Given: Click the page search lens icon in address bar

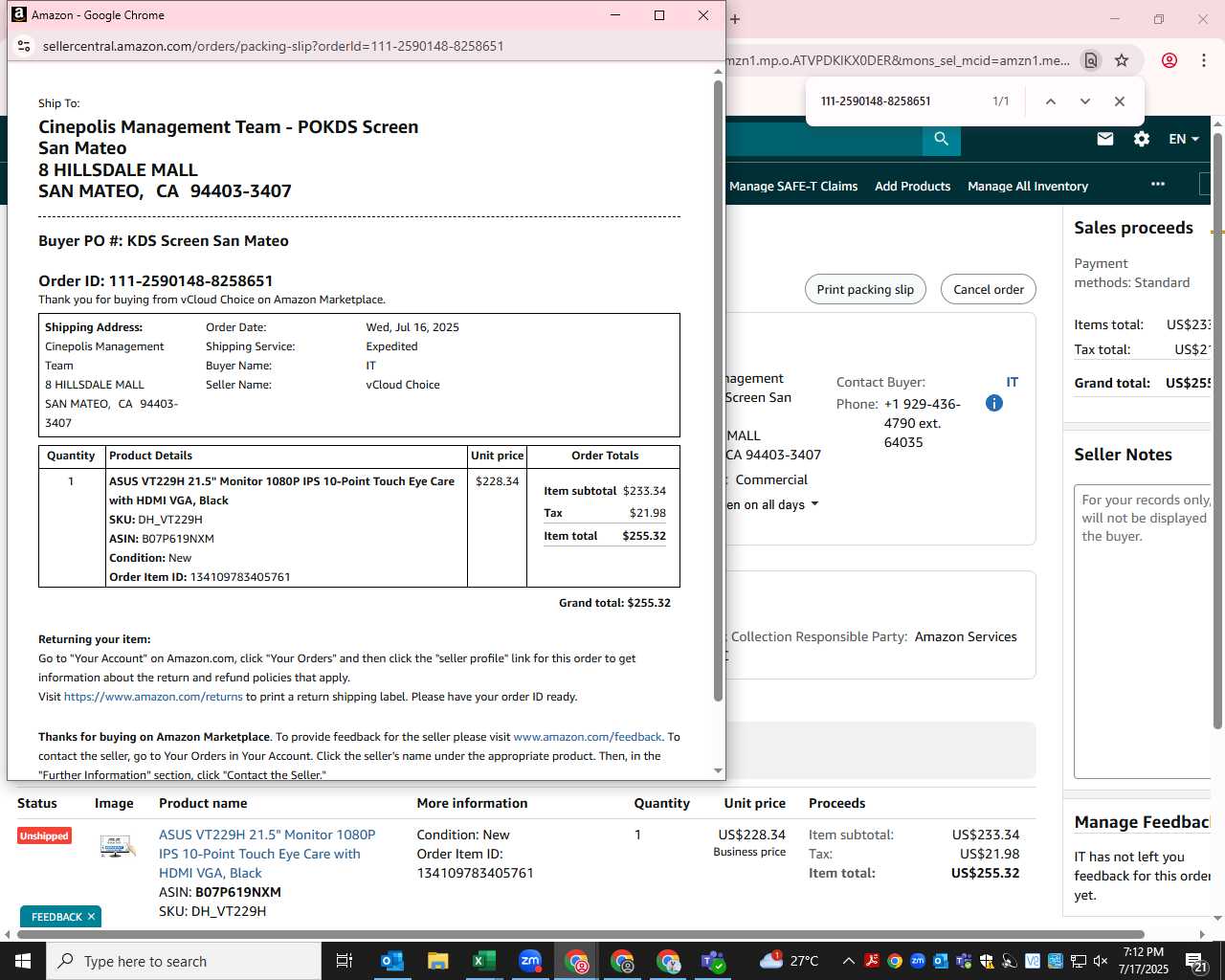Looking at the screenshot, I should (x=1091, y=60).
